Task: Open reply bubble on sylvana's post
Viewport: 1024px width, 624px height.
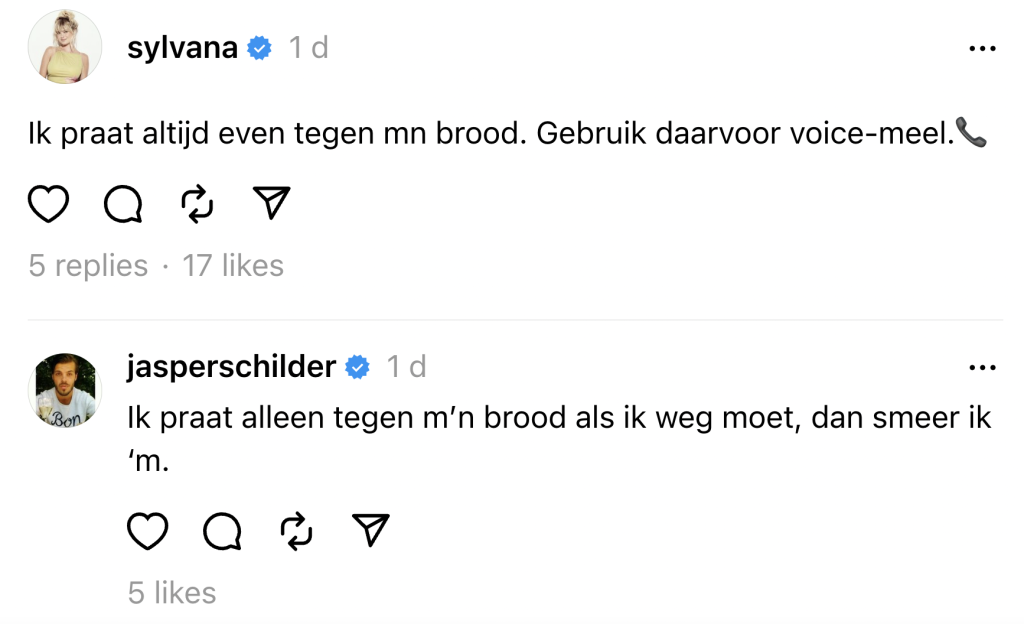Action: click(123, 204)
